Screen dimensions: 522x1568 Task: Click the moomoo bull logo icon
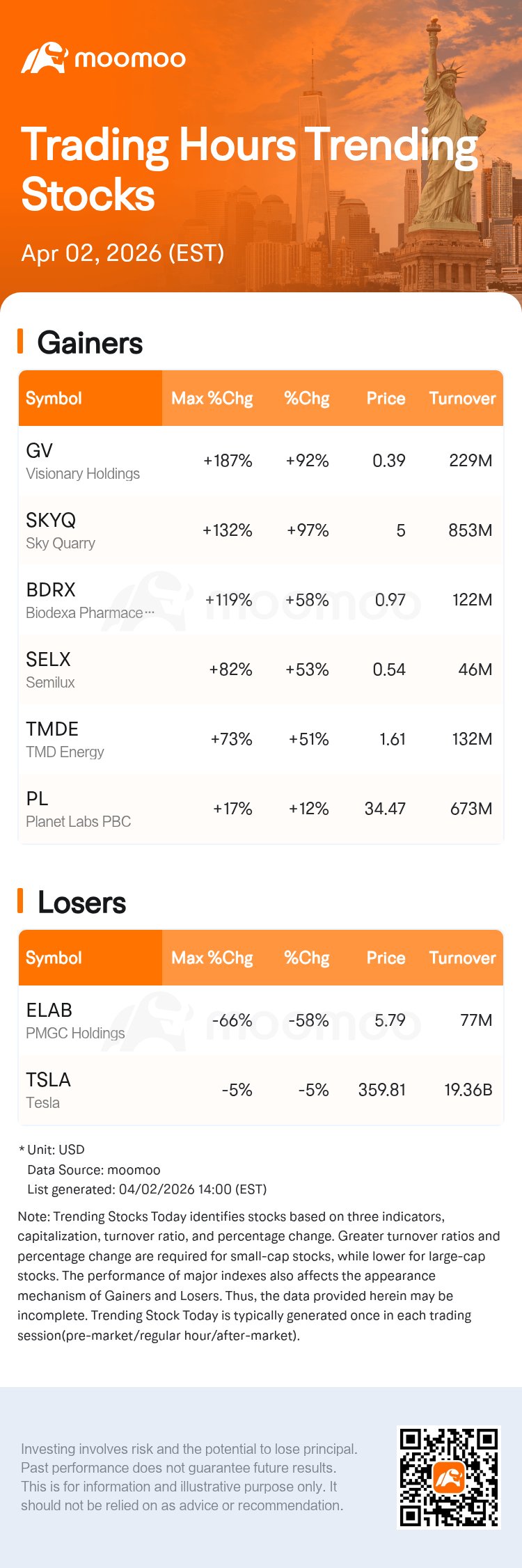[x=44, y=58]
